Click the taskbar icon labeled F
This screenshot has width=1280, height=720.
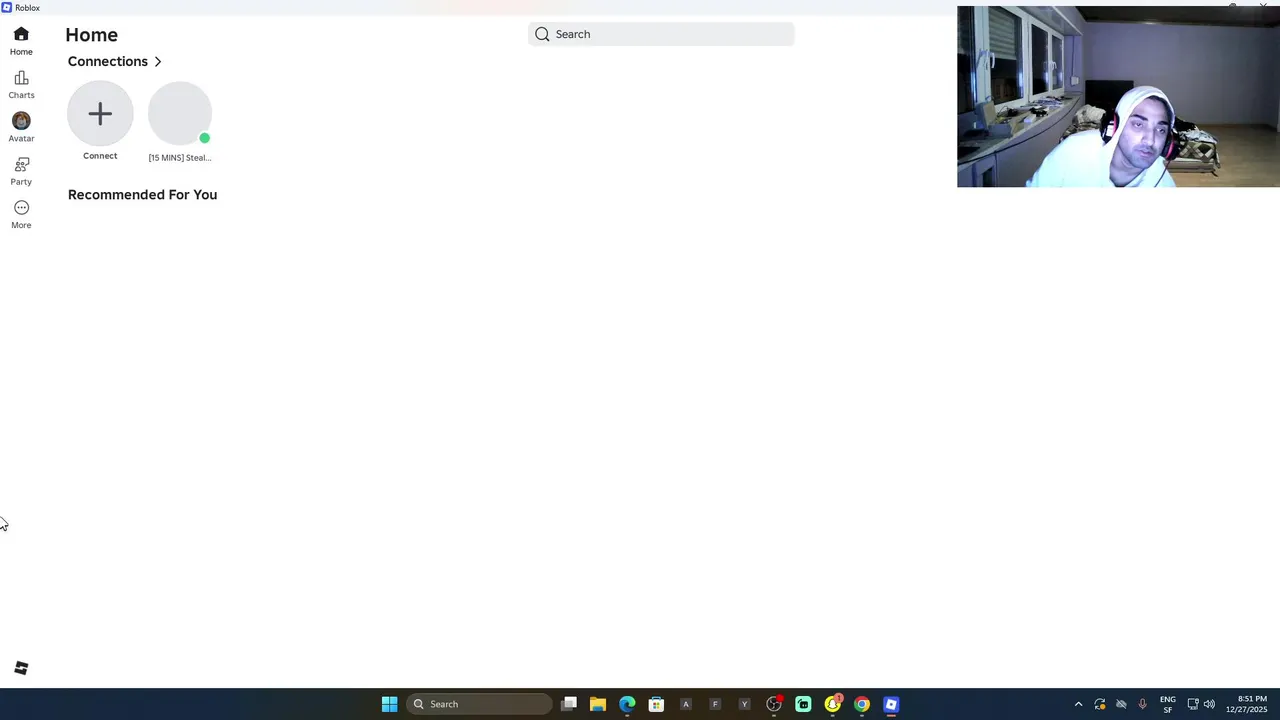pyautogui.click(x=715, y=704)
